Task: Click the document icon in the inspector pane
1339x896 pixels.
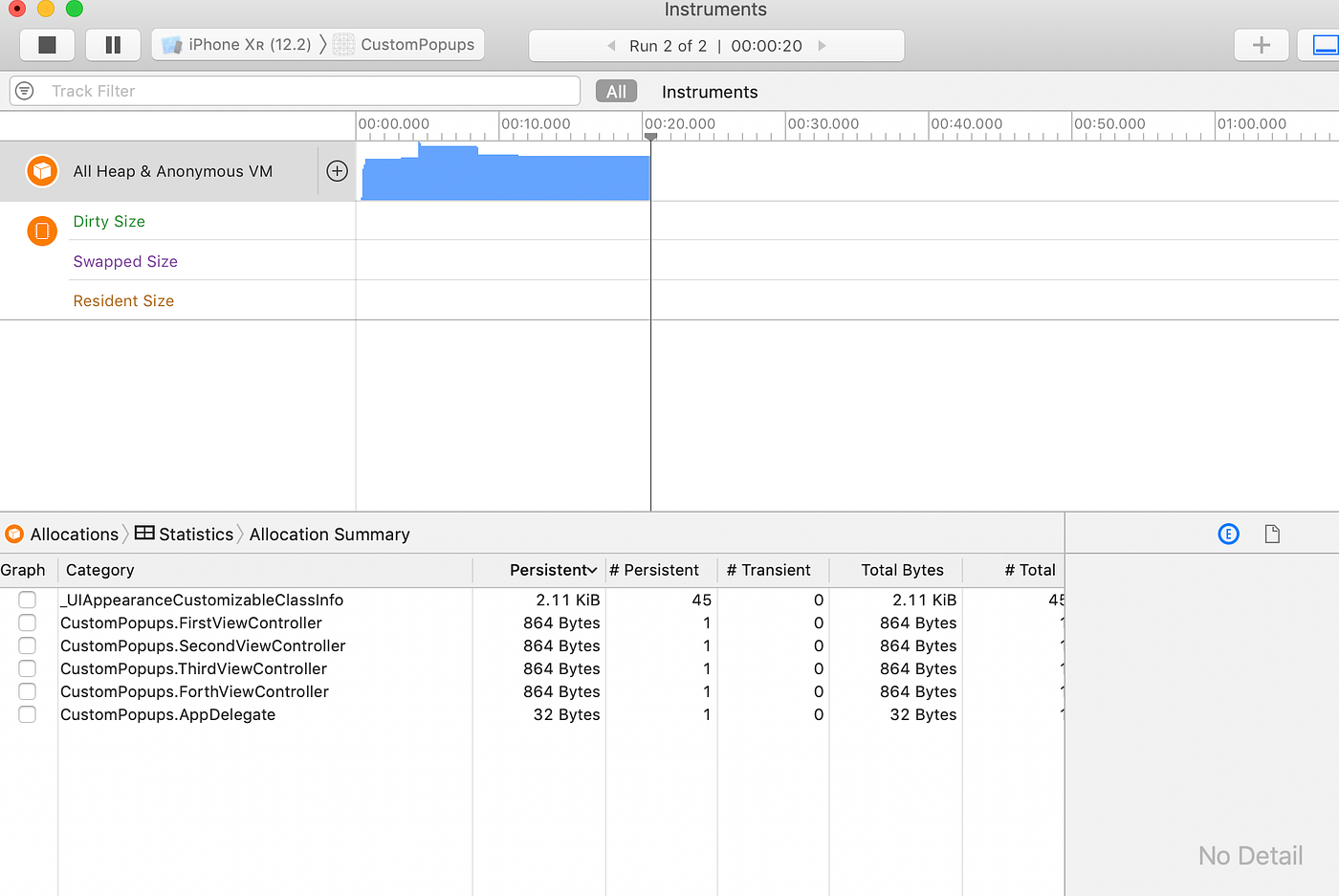Action: (1272, 534)
